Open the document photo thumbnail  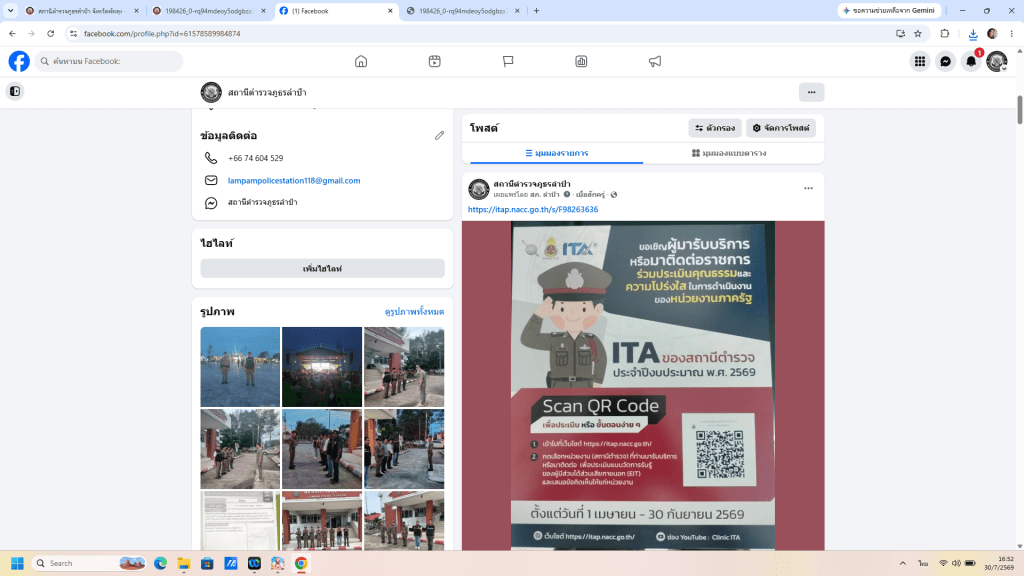point(240,521)
